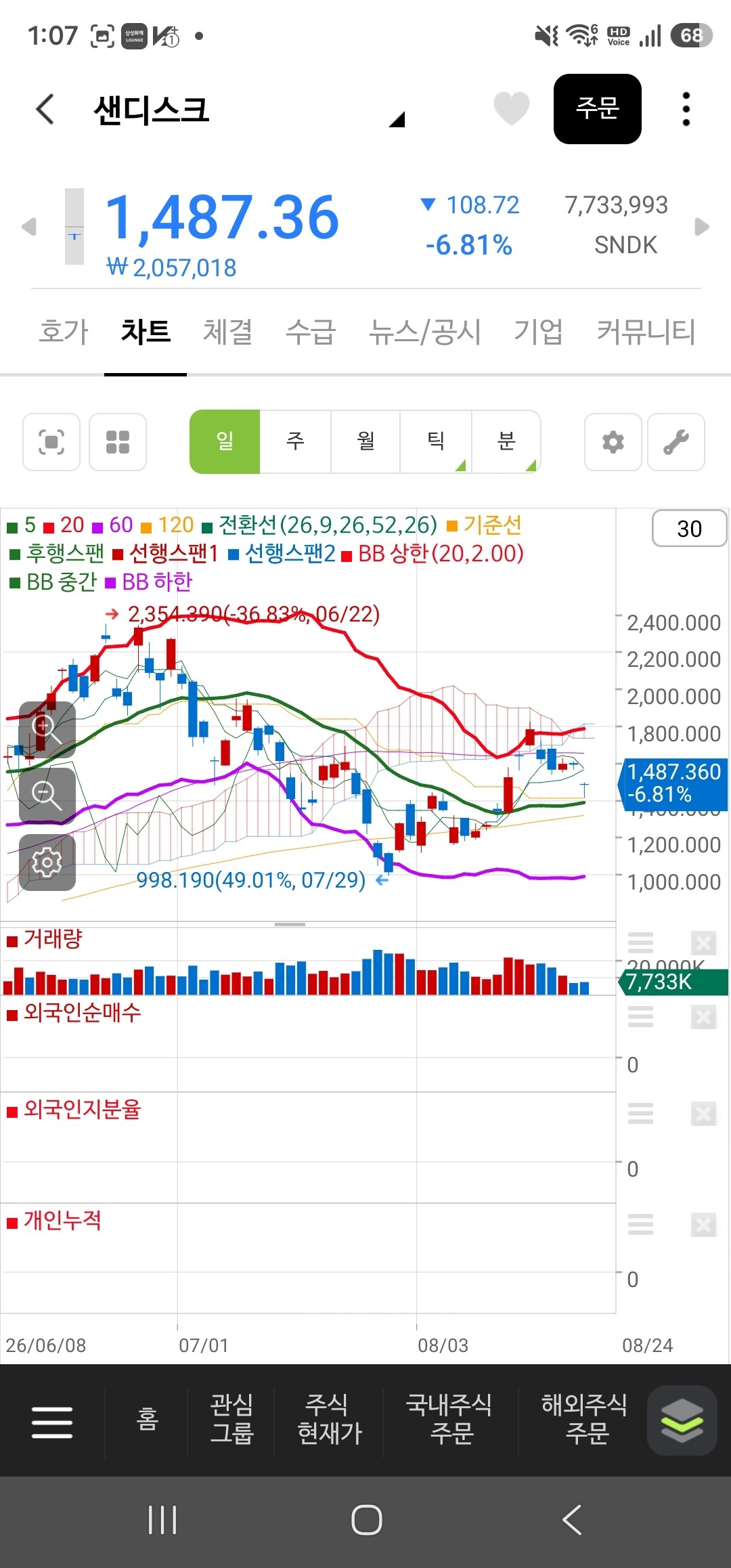Open the wrench chart tools icon
The image size is (731, 1568).
coord(676,442)
